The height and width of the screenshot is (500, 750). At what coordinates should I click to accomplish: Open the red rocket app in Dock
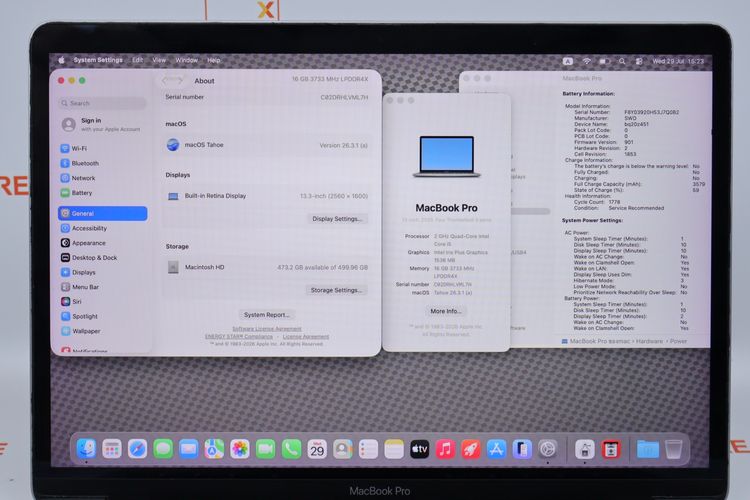coord(471,449)
